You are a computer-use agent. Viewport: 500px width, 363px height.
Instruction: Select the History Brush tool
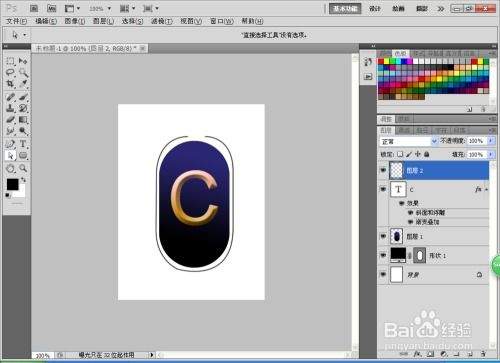23,108
